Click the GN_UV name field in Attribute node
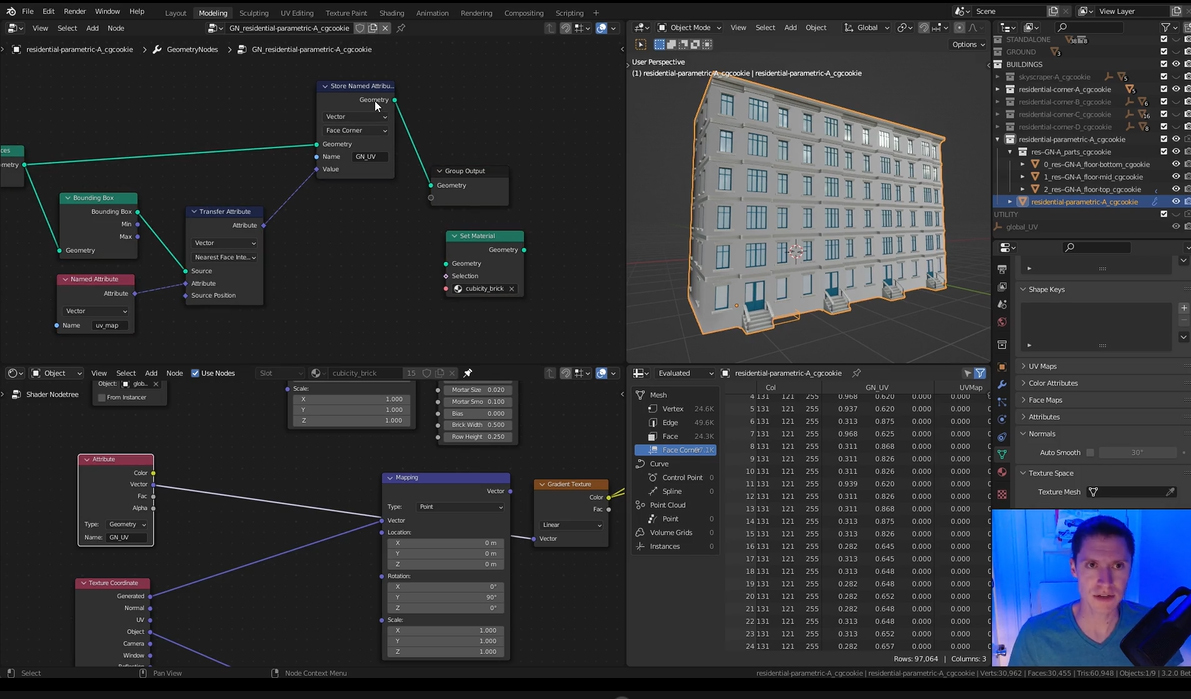The width and height of the screenshot is (1191, 699). pos(127,537)
